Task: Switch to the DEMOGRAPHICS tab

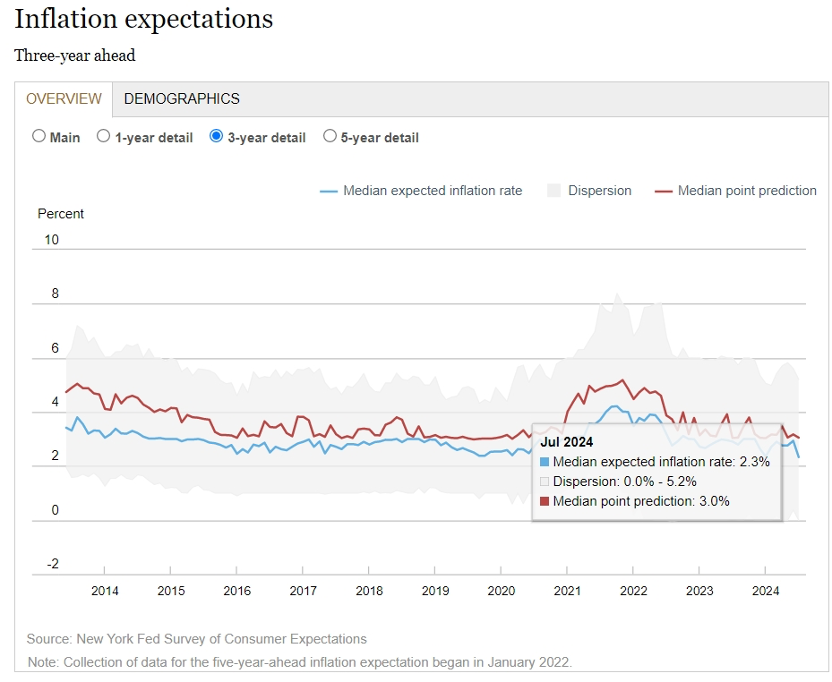Action: 181,99
